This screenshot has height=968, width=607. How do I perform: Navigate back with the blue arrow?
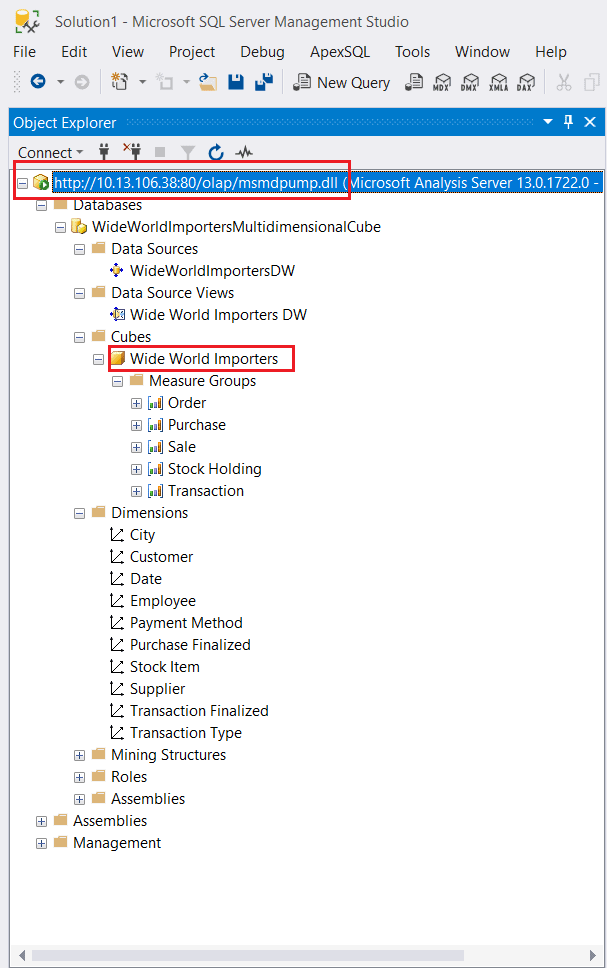(x=38, y=83)
